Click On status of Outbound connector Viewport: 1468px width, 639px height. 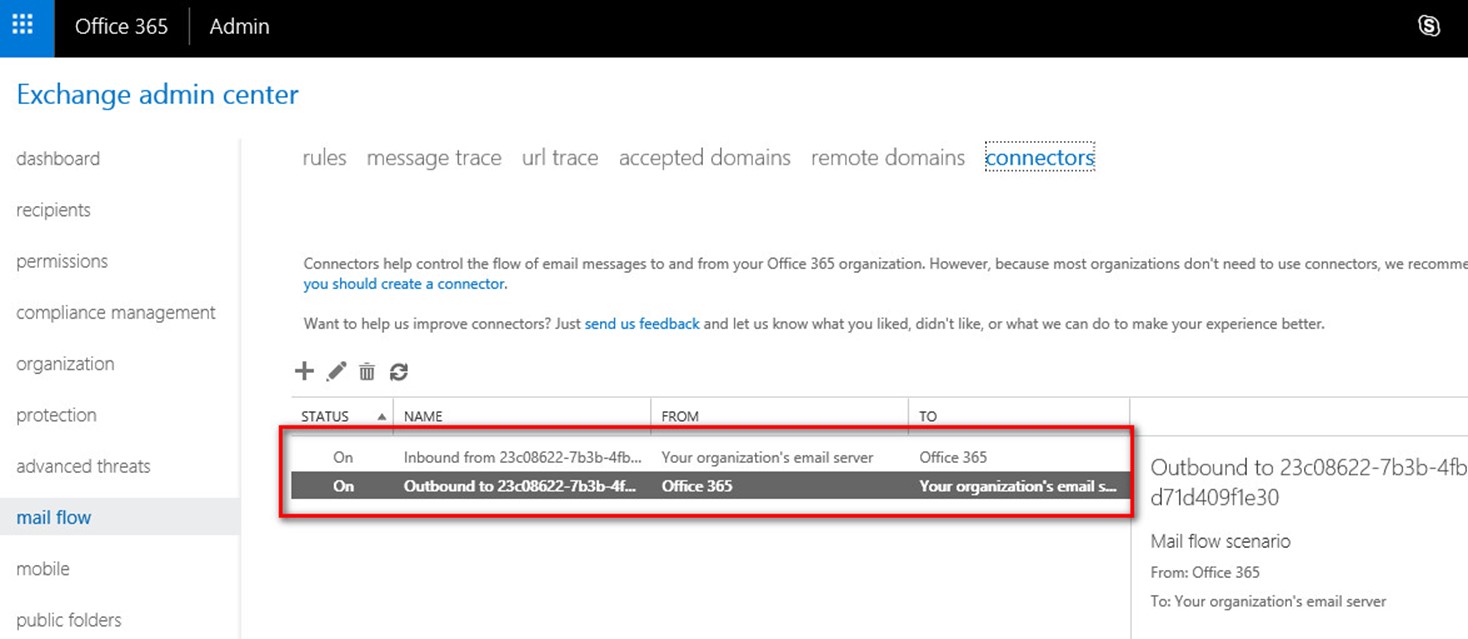click(x=343, y=486)
